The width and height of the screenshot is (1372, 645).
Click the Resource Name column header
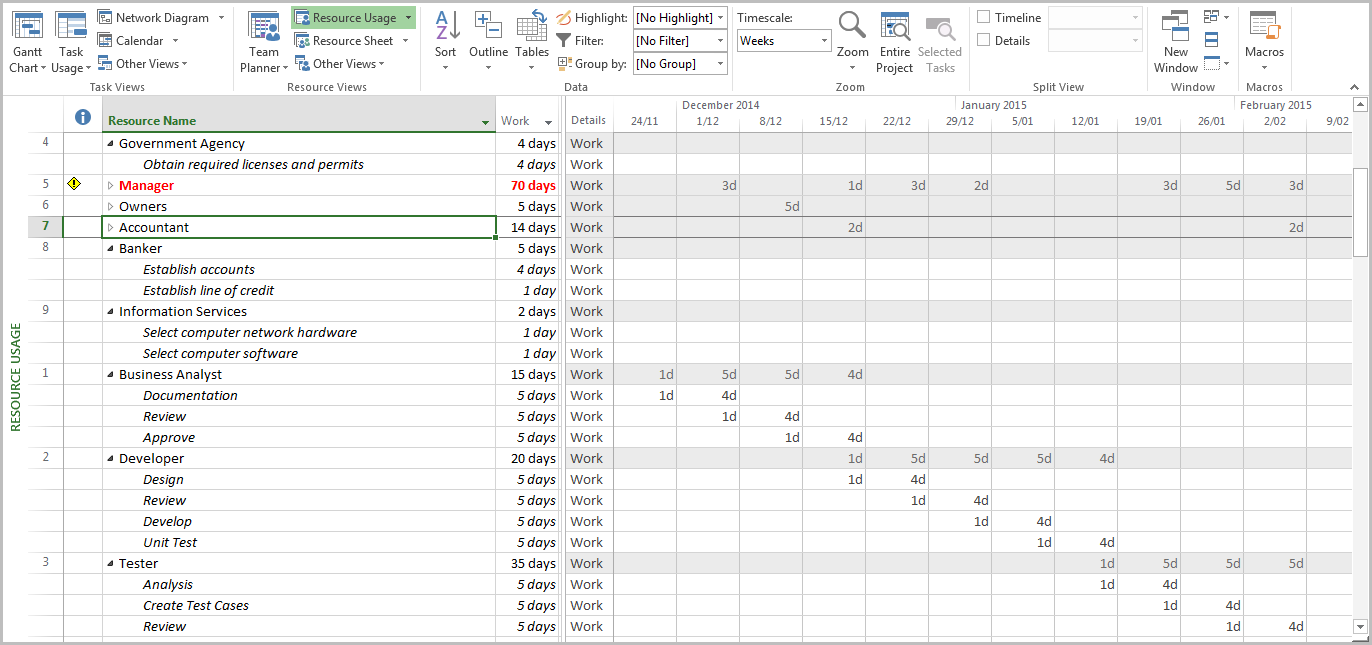click(298, 115)
